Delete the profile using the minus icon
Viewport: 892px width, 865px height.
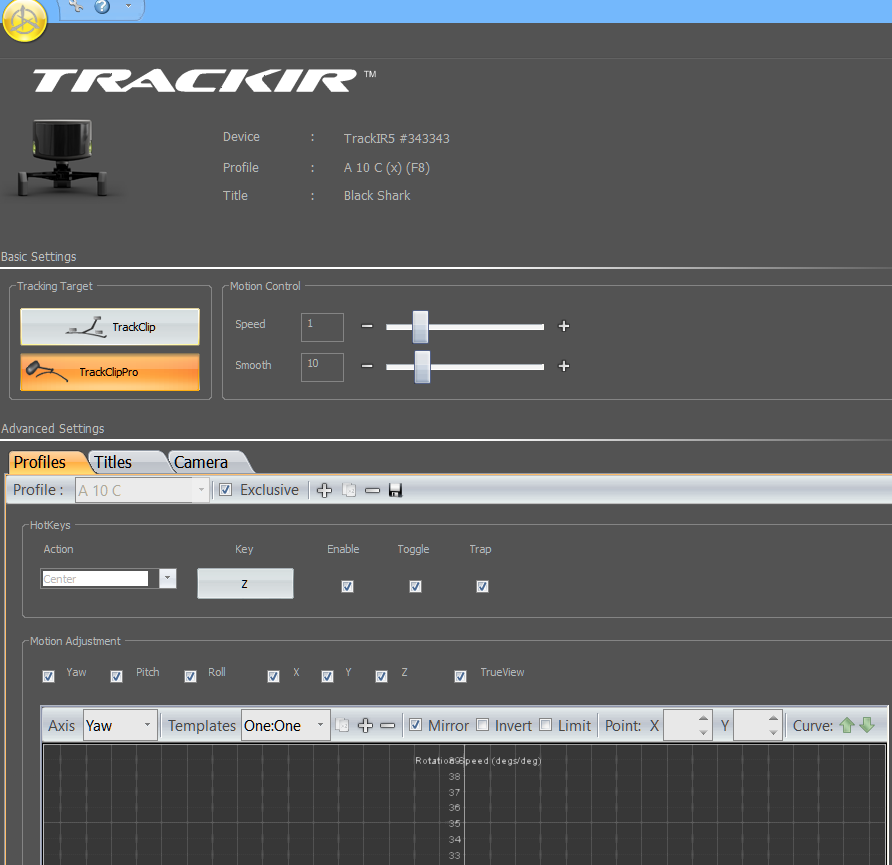(372, 490)
